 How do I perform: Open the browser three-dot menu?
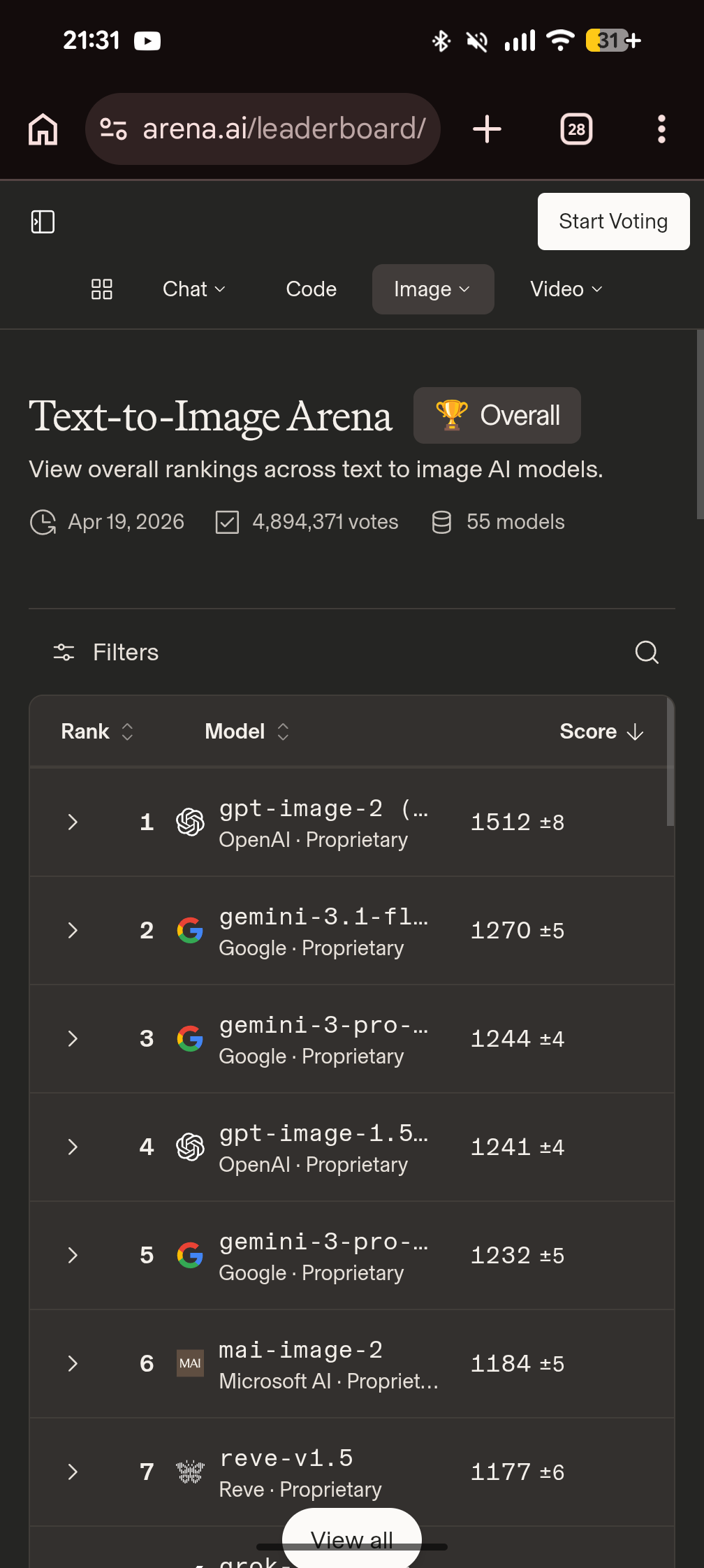661,129
